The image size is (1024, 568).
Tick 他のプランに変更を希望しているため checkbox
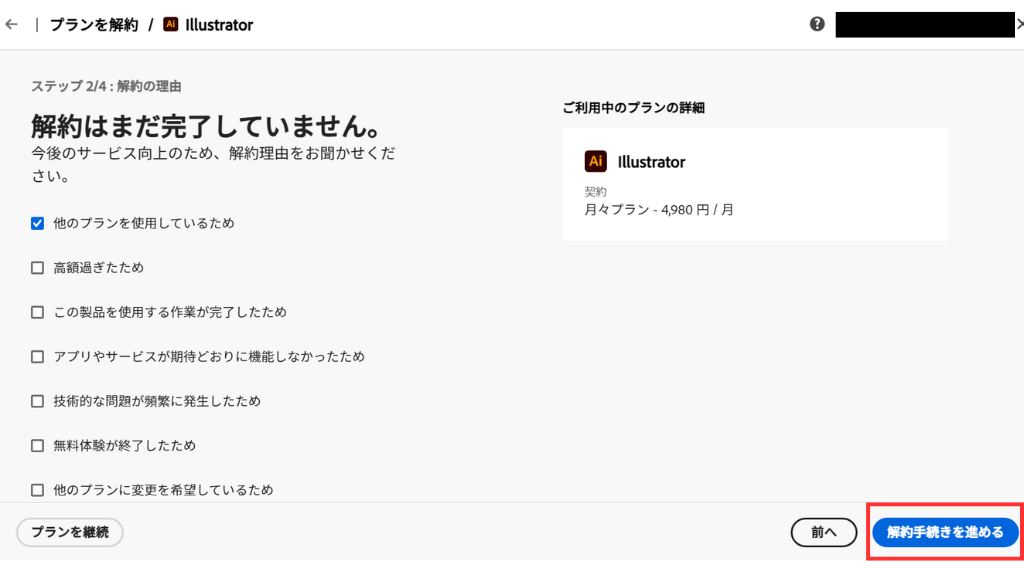pos(38,490)
